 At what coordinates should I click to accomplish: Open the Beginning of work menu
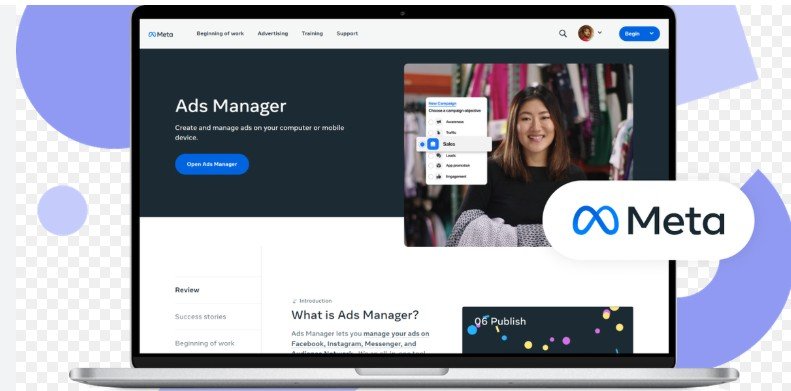point(220,33)
